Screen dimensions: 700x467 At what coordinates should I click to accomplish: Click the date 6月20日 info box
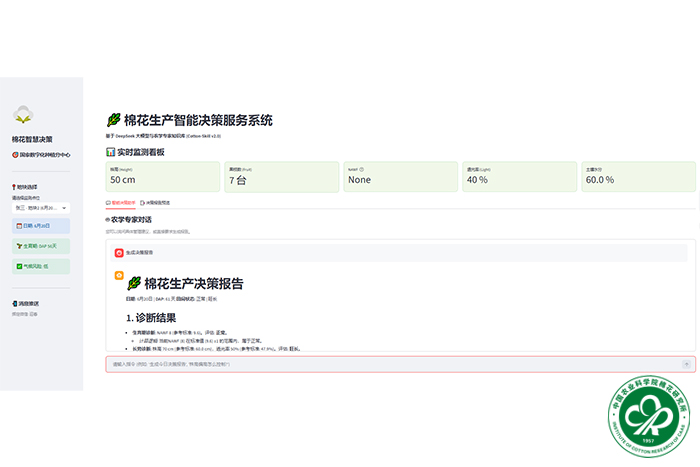tap(41, 226)
